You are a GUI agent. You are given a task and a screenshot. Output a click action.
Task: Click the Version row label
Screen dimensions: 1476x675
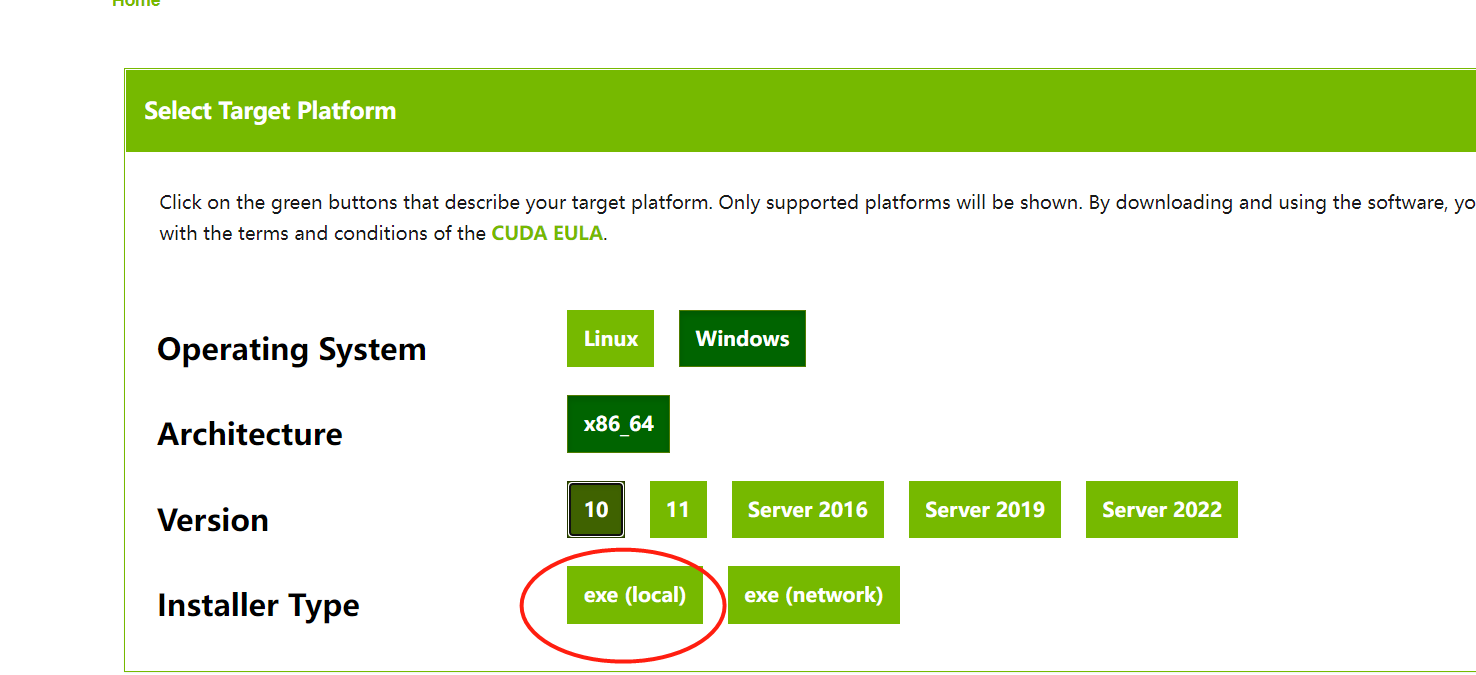pos(213,520)
